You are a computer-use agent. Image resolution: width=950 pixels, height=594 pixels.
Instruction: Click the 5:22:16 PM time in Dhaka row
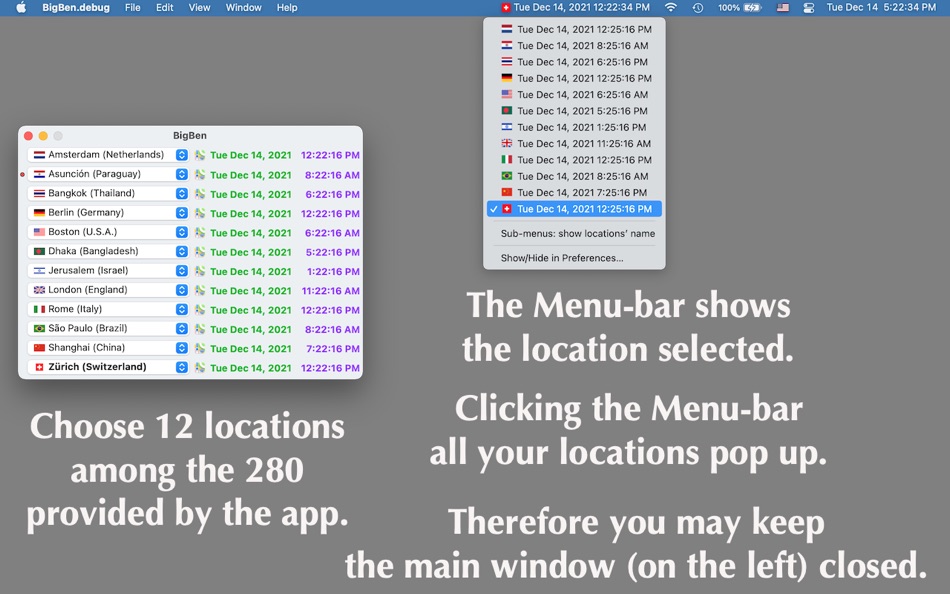(x=333, y=252)
